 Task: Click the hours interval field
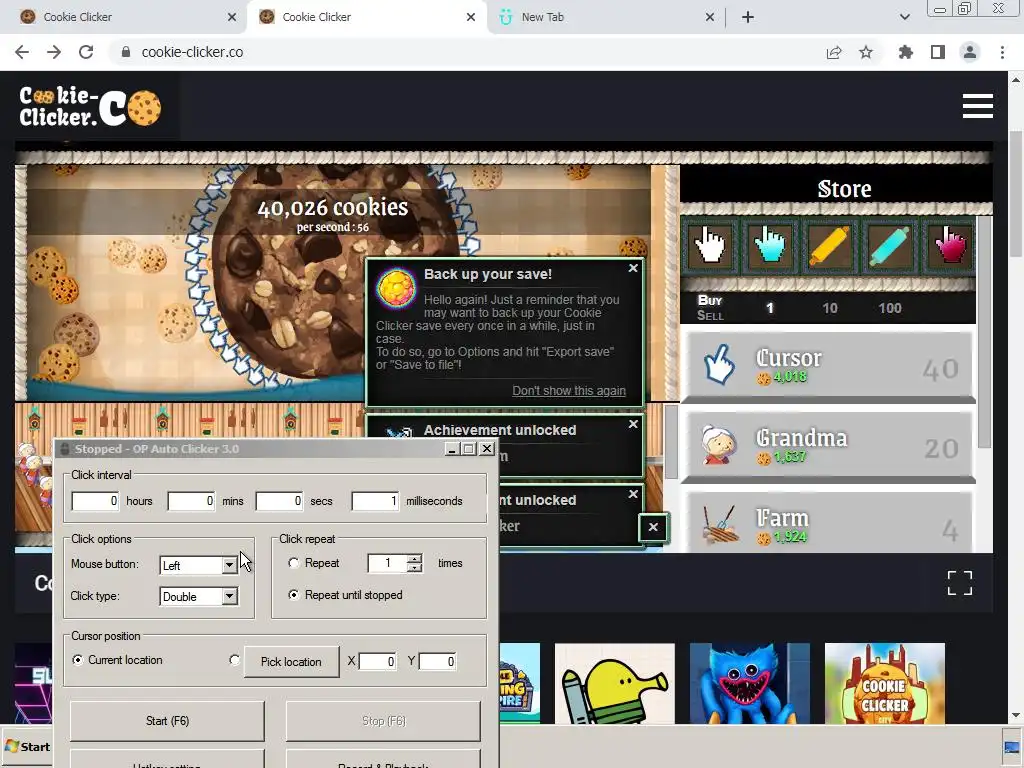pos(95,501)
